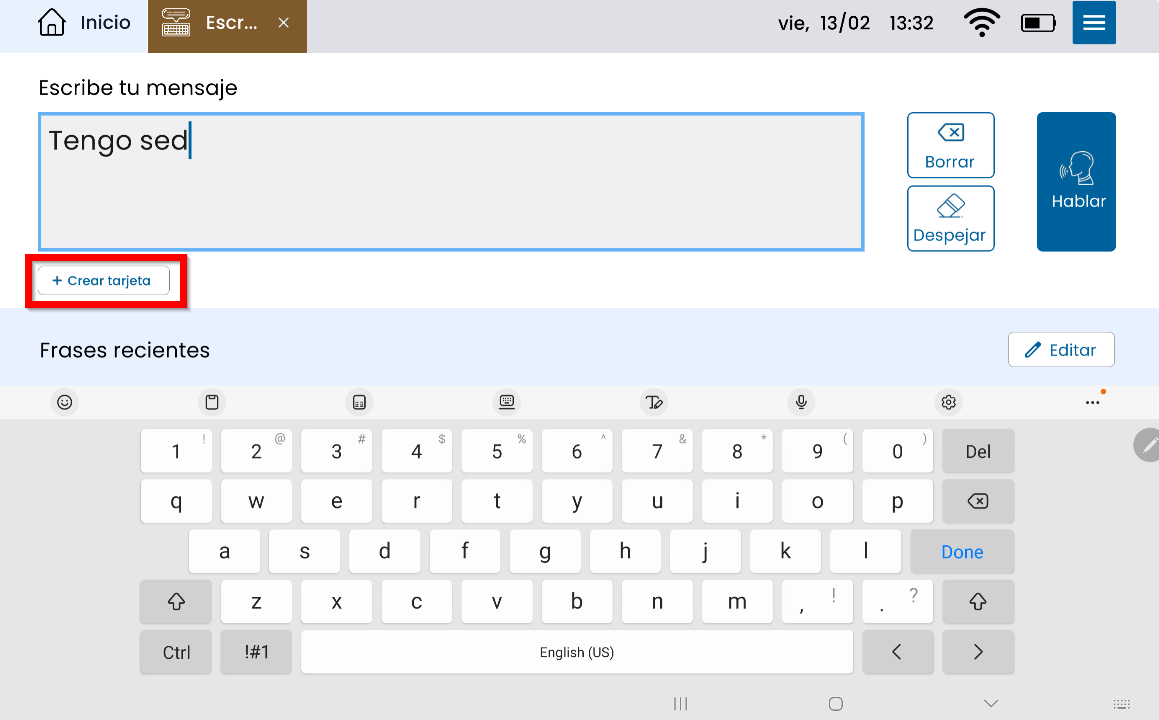This screenshot has width=1159, height=720.
Task: Toggle the right Shift key
Action: tap(977, 602)
